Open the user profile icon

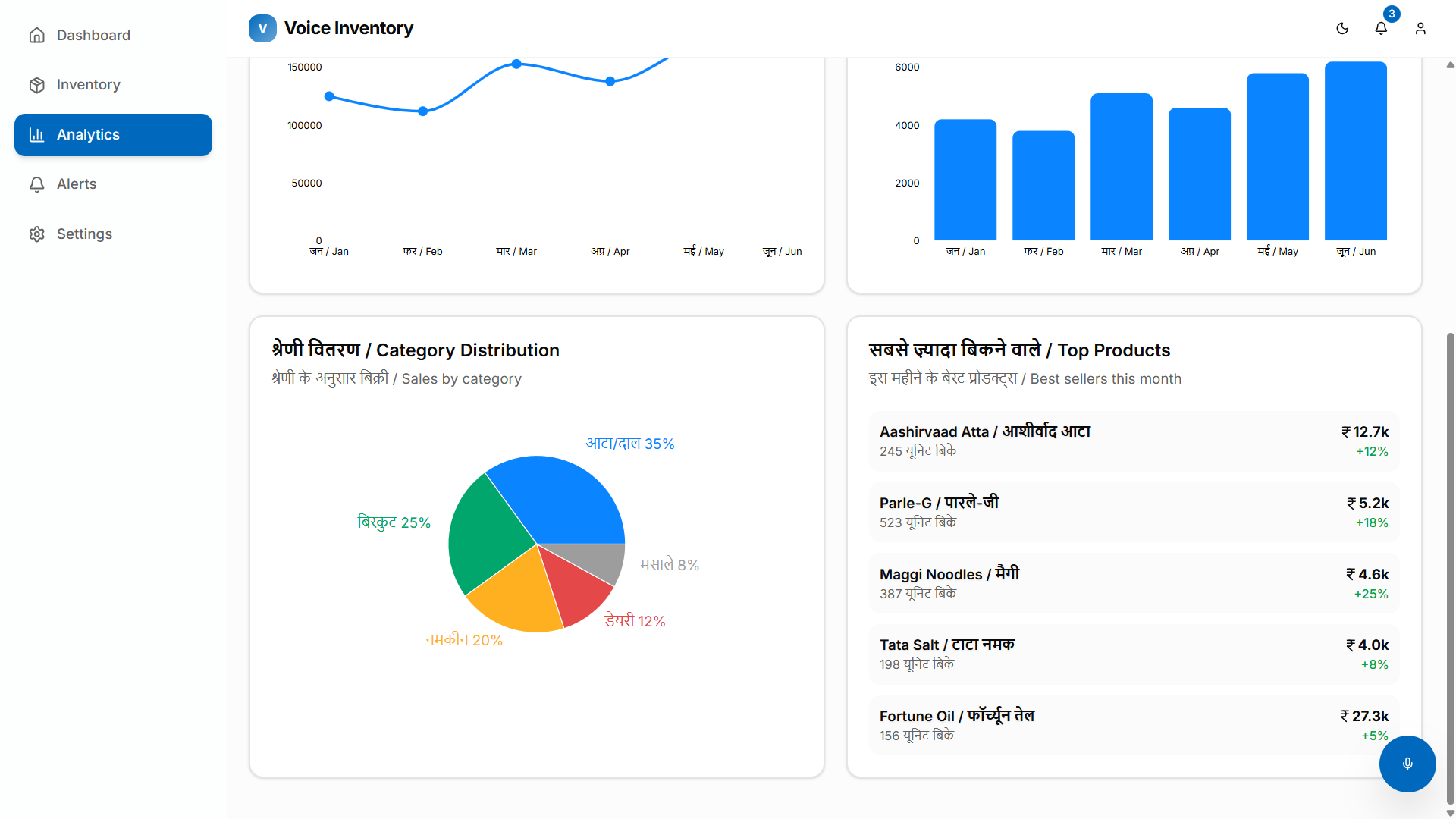(x=1420, y=28)
